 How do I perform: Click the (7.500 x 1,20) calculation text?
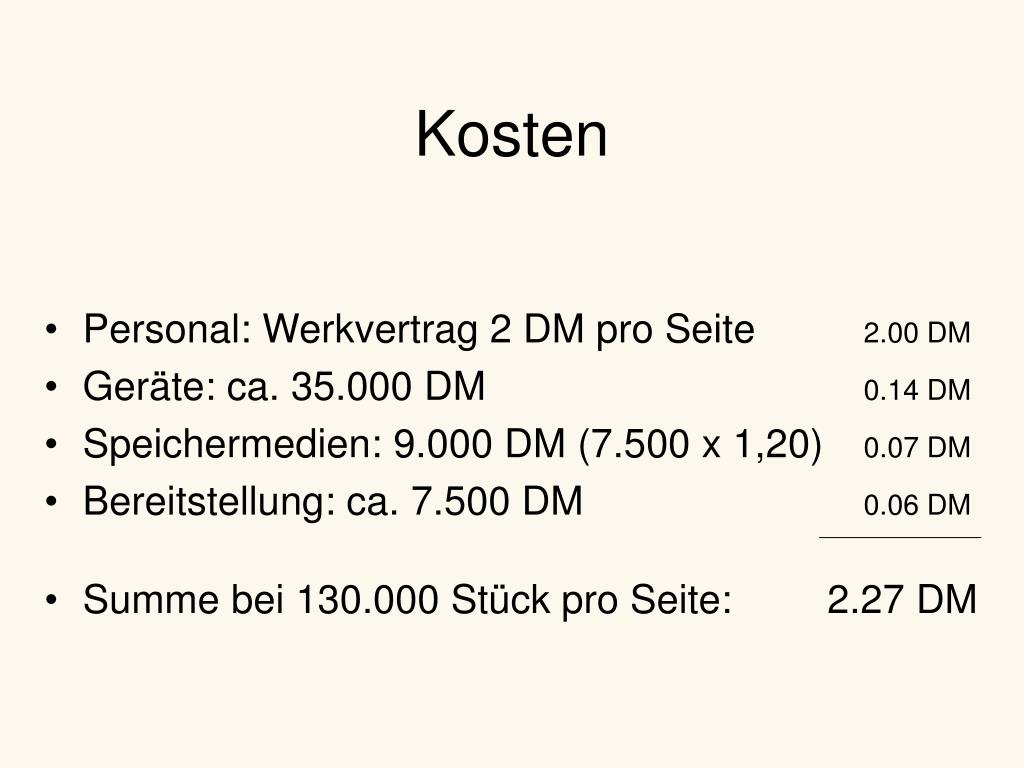point(700,445)
